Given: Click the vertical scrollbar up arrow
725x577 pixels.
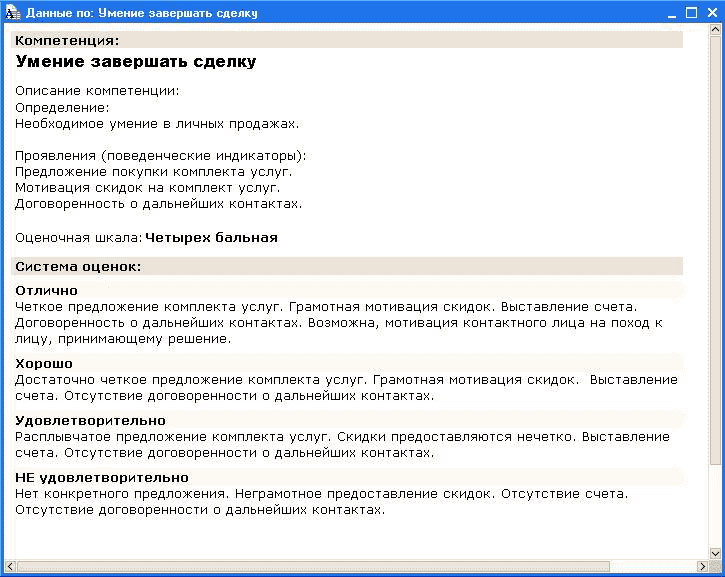Looking at the screenshot, I should [x=715, y=30].
